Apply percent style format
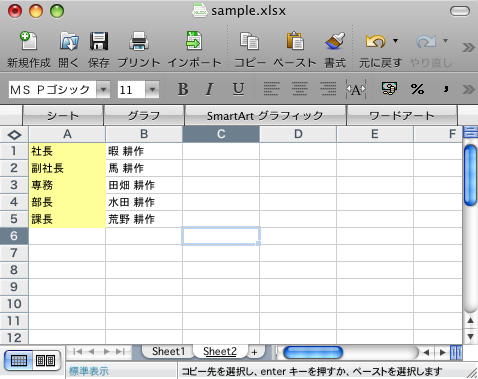The width and height of the screenshot is (478, 379). pyautogui.click(x=417, y=89)
